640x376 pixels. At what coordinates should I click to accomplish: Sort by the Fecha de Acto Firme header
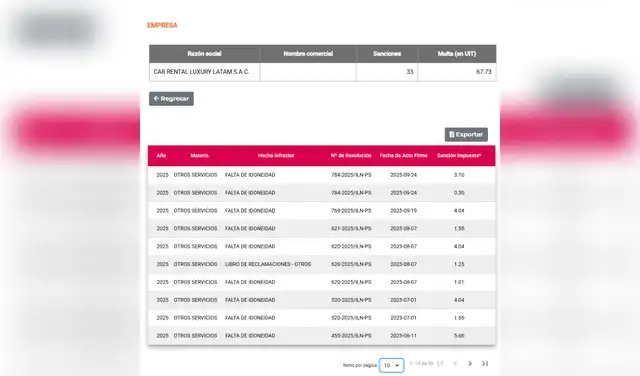[x=403, y=156]
